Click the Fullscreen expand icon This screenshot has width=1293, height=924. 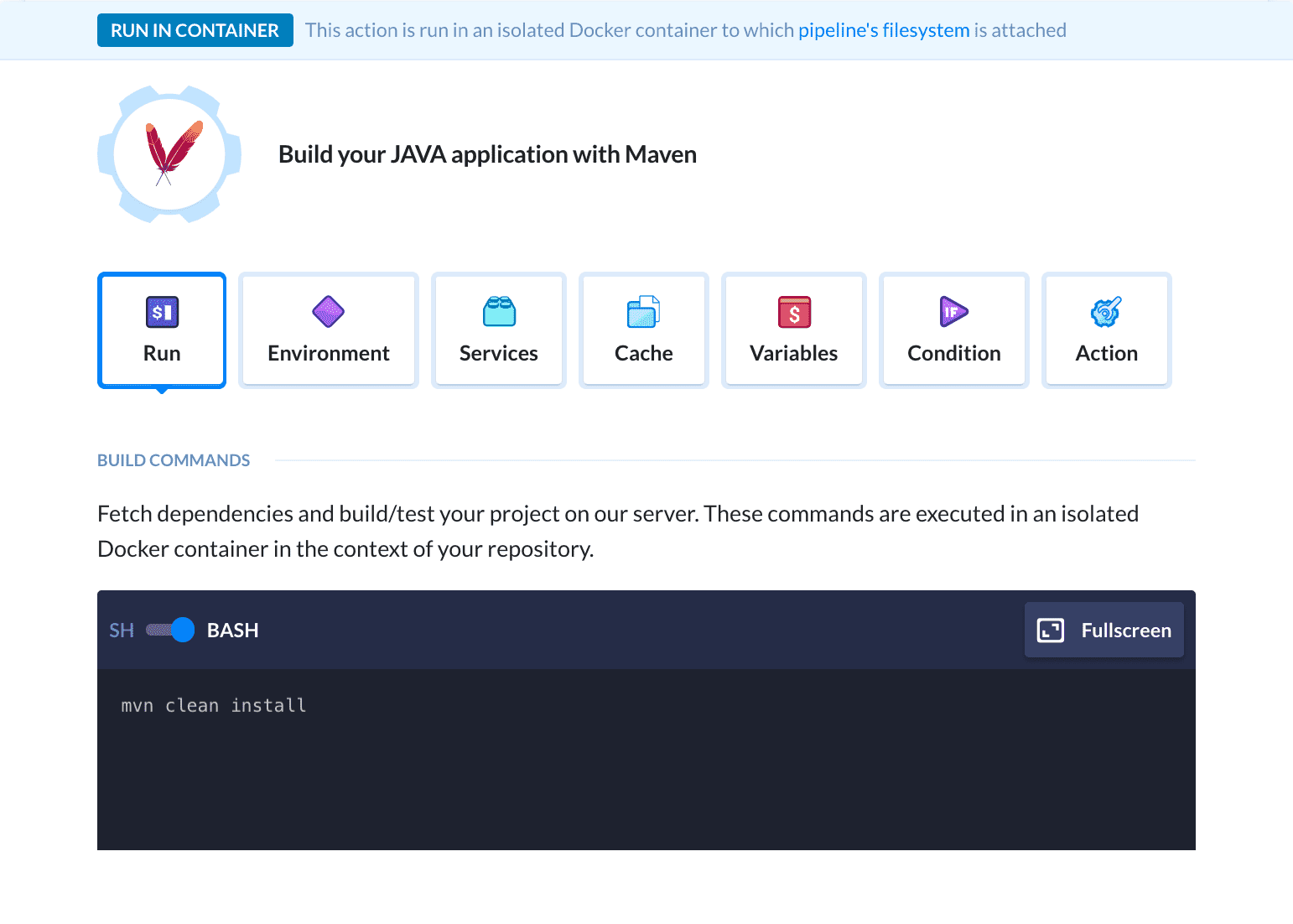pyautogui.click(x=1051, y=630)
